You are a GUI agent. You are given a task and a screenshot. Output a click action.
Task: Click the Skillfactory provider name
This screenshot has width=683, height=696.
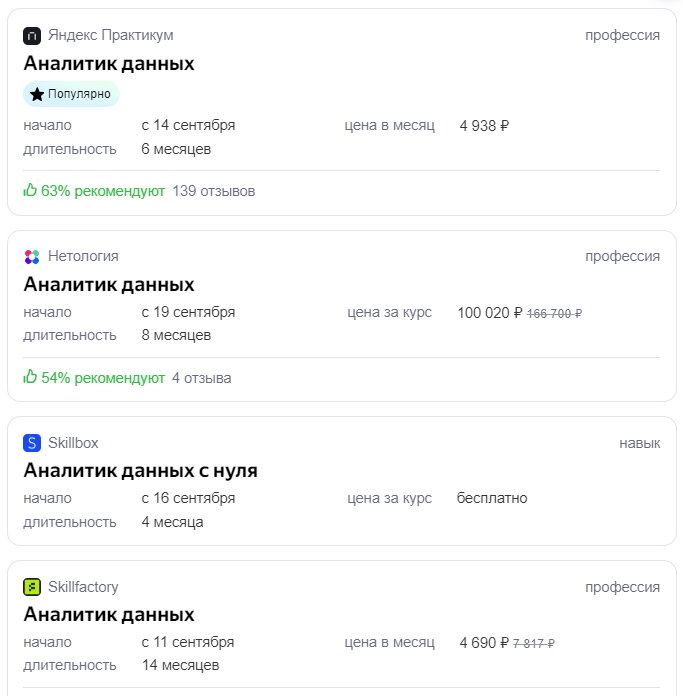[x=83, y=587]
